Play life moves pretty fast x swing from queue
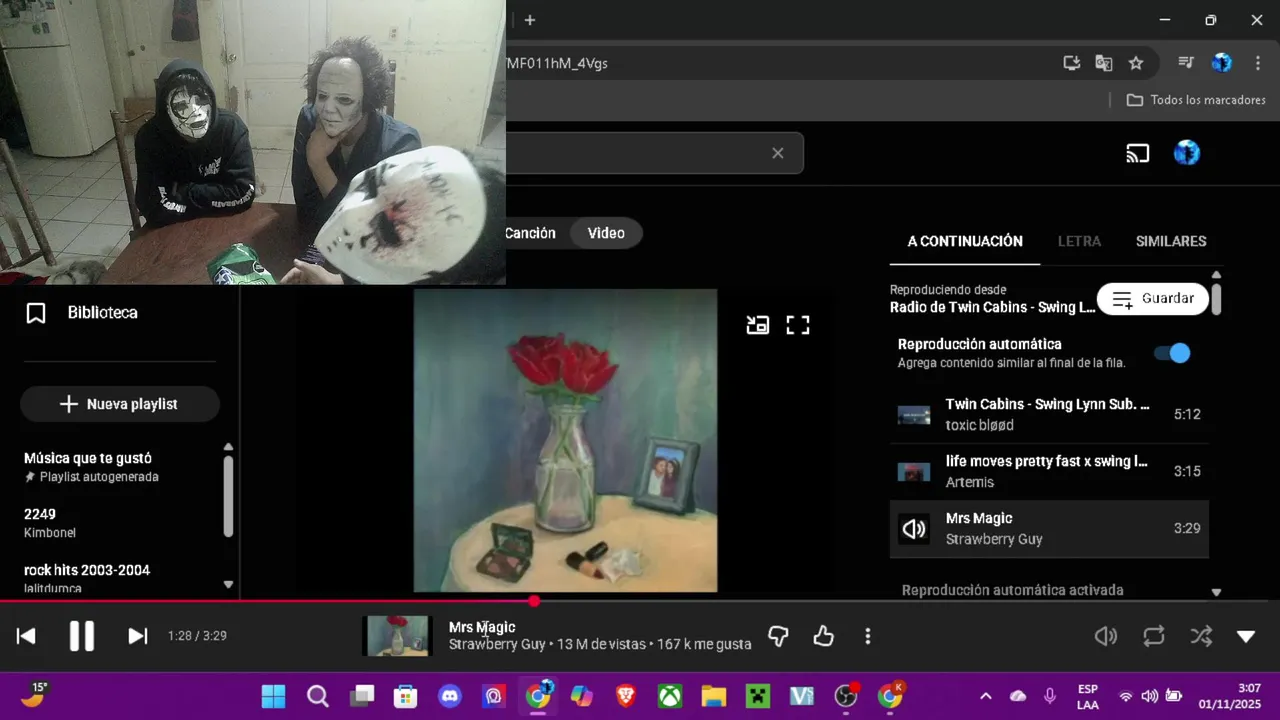Viewport: 1280px width, 720px height. coord(1049,471)
